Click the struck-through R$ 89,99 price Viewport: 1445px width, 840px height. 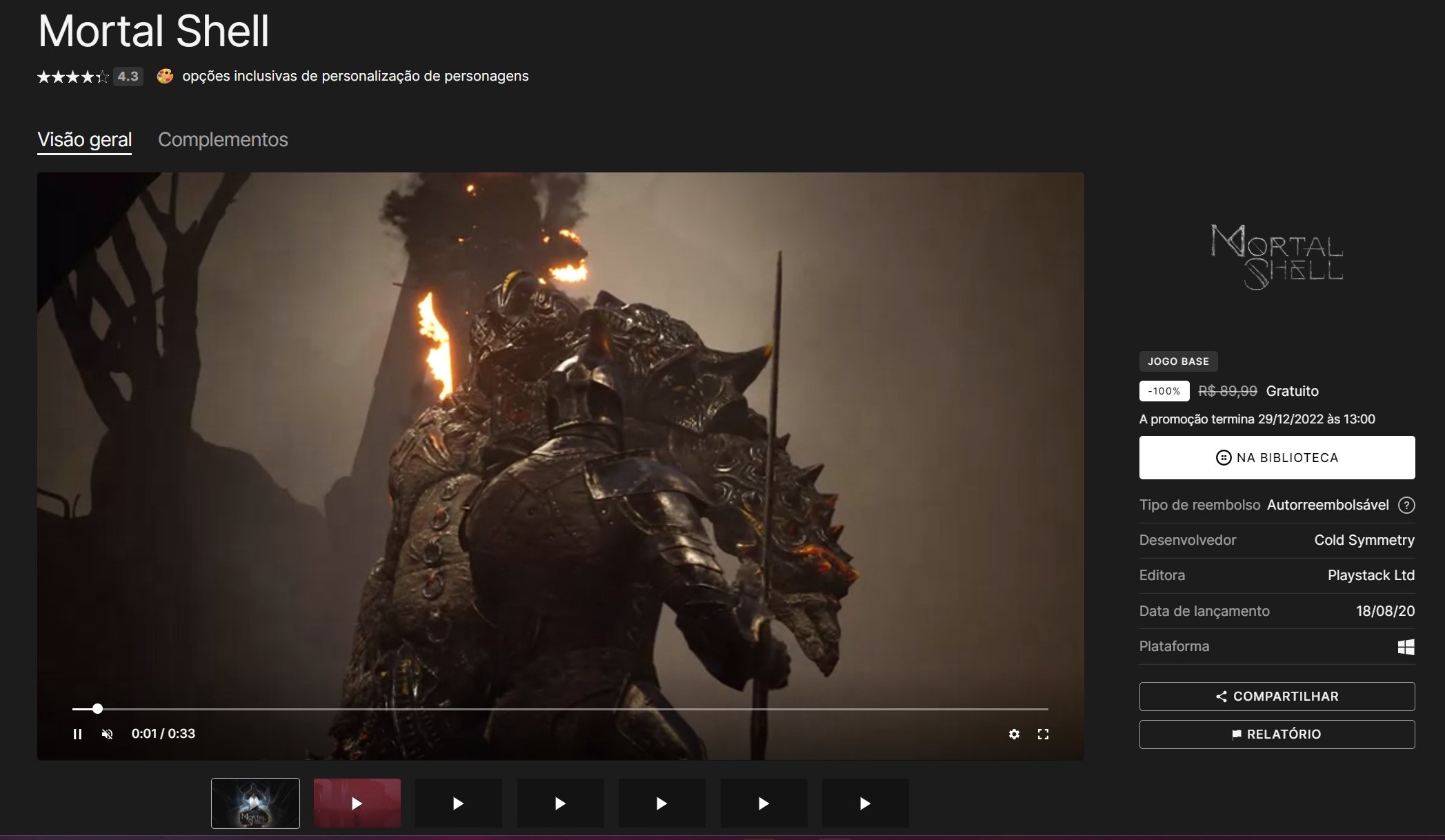[1228, 391]
